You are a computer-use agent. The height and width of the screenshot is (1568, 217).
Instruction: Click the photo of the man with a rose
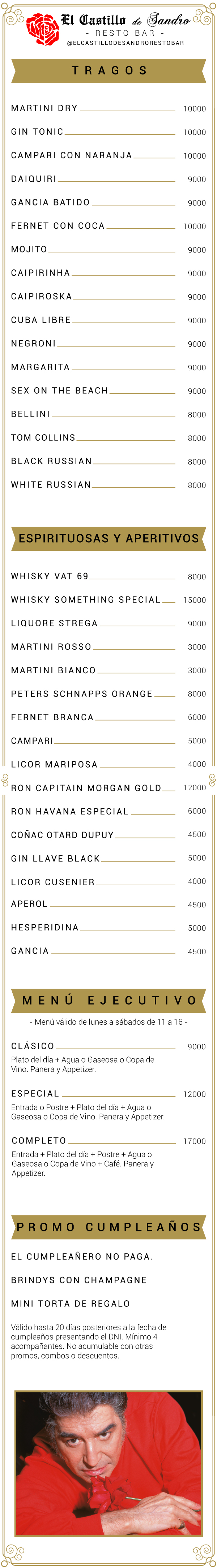coord(109,1462)
